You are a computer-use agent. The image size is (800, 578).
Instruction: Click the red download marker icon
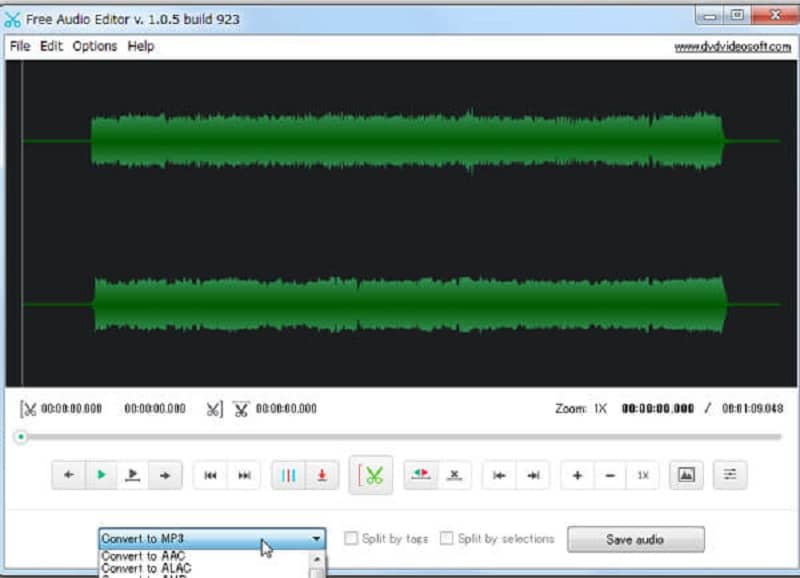point(320,475)
